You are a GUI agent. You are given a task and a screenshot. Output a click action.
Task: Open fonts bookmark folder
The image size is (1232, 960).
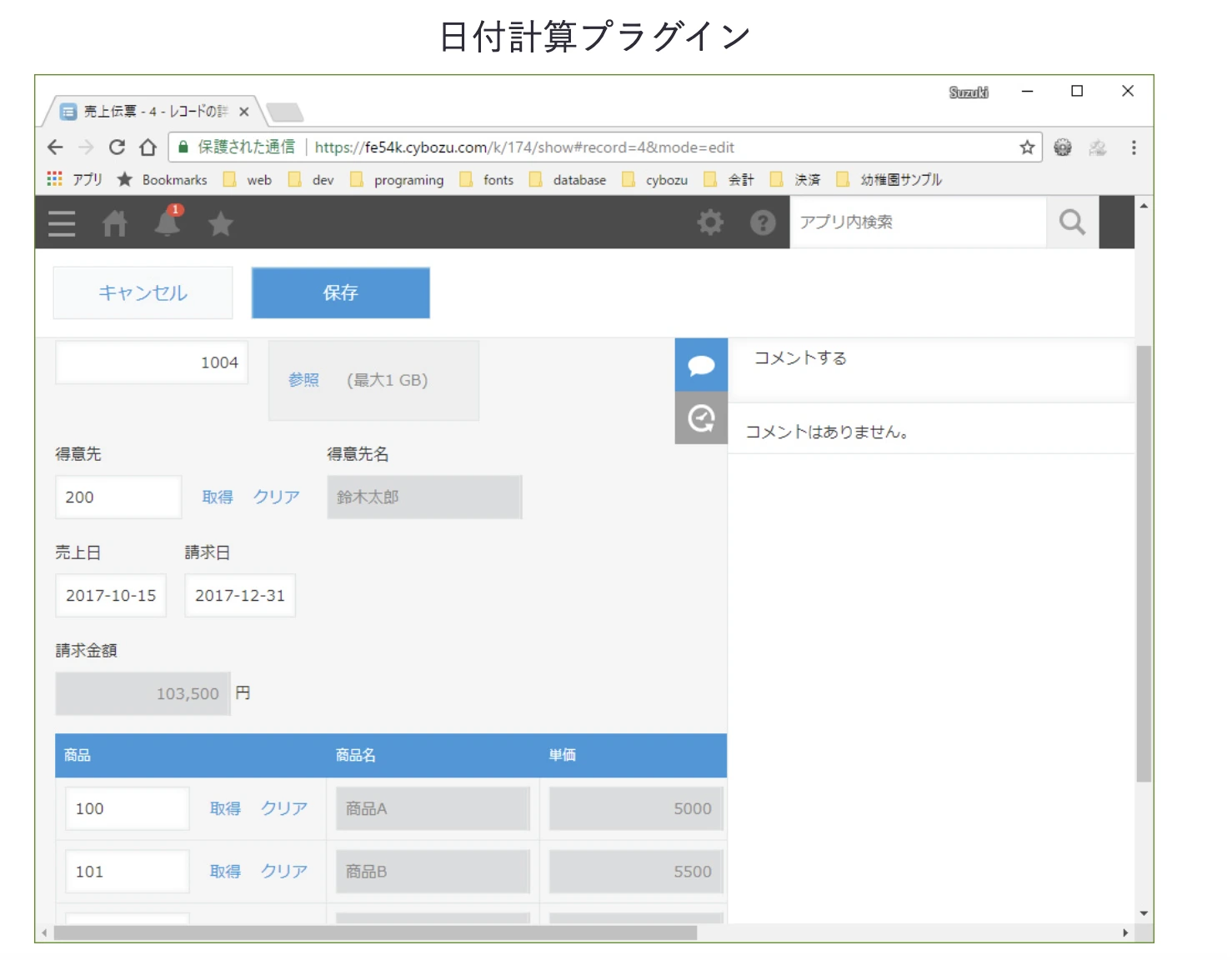487,179
